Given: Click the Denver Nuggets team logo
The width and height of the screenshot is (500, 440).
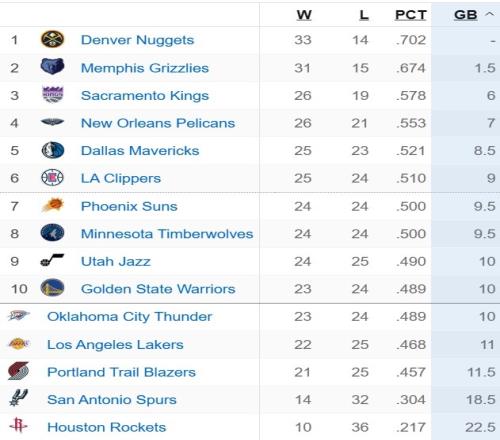Looking at the screenshot, I should pos(52,39).
